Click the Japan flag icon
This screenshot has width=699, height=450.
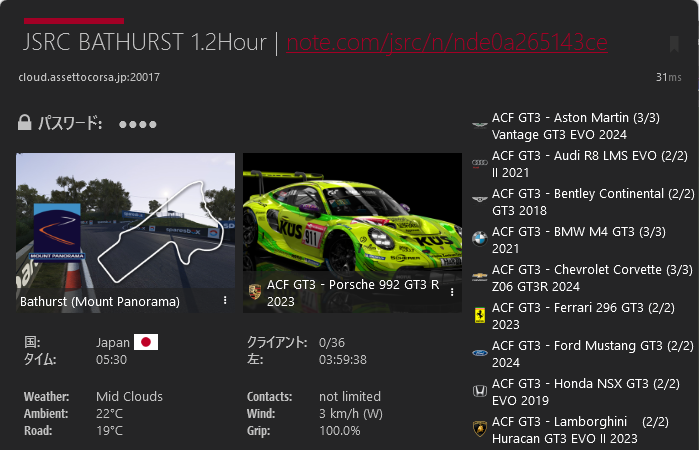point(146,342)
